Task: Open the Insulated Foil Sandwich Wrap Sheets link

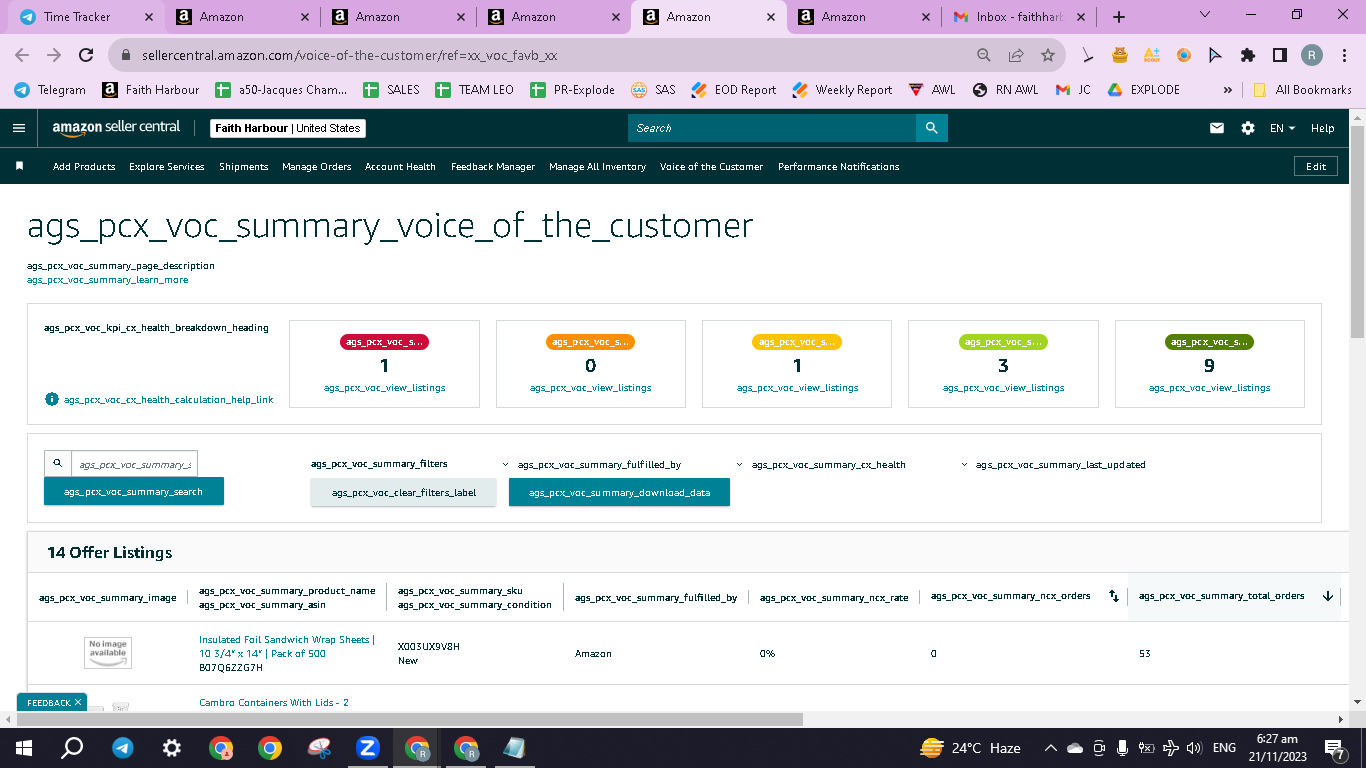Action: 286,646
